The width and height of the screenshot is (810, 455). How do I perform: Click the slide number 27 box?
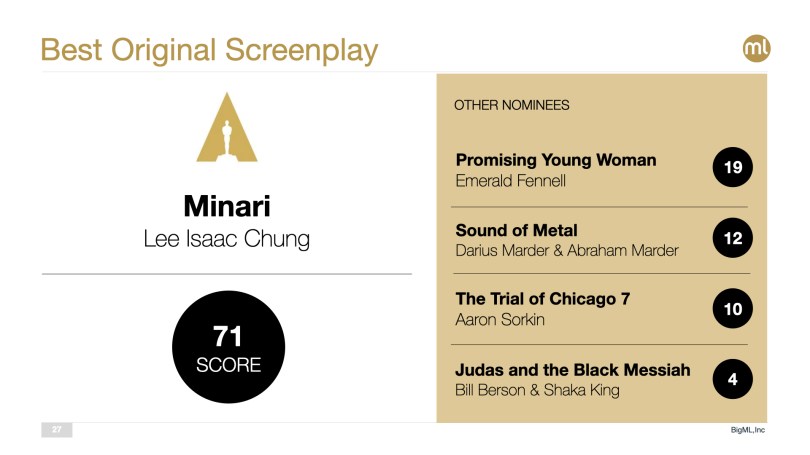coord(56,430)
